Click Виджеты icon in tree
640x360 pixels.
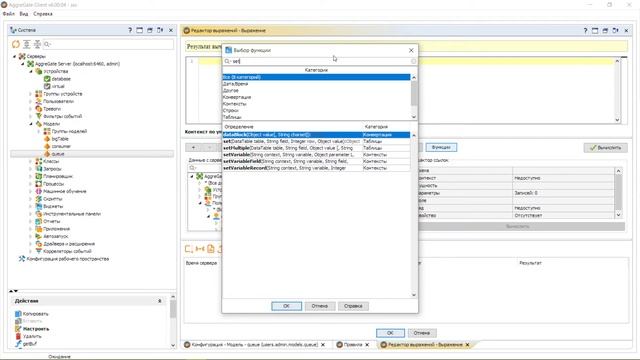click(39, 206)
